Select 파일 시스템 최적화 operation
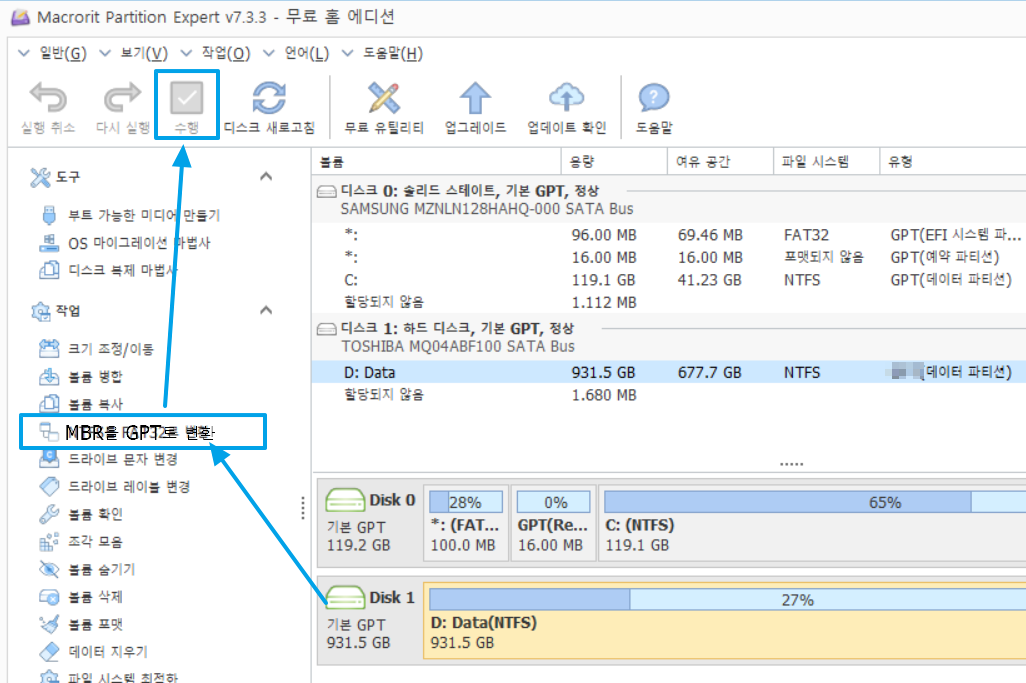The width and height of the screenshot is (1026, 683). point(109,677)
